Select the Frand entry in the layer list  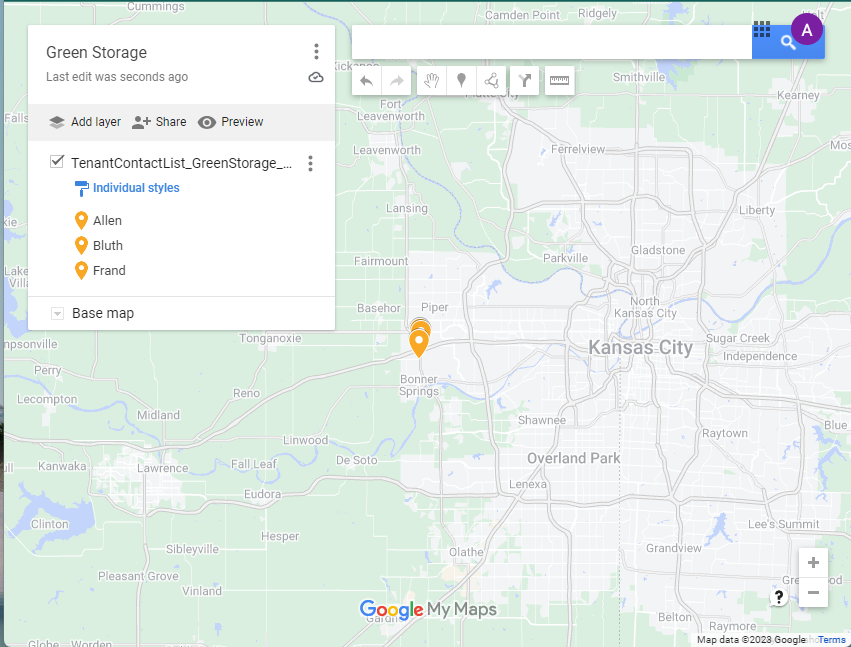109,271
